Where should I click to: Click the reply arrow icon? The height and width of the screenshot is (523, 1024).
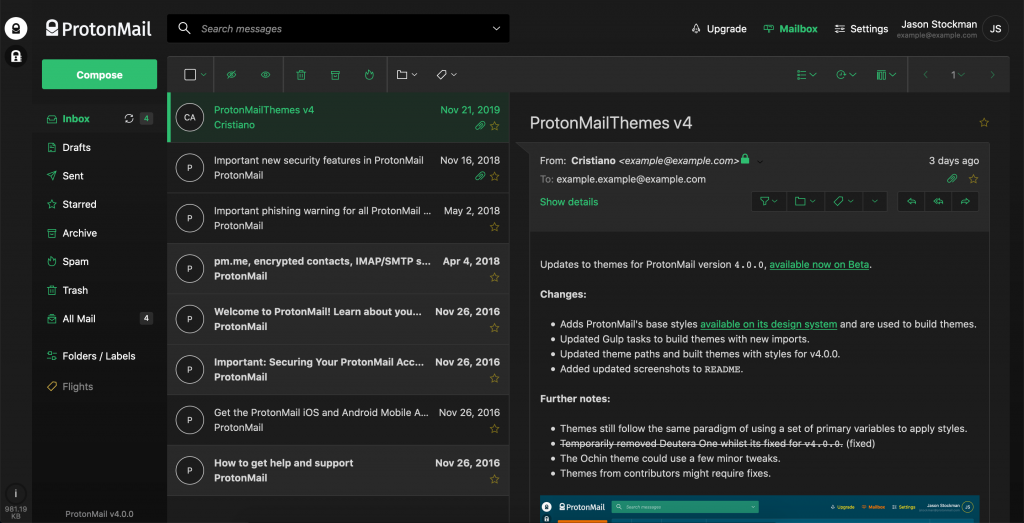(912, 202)
